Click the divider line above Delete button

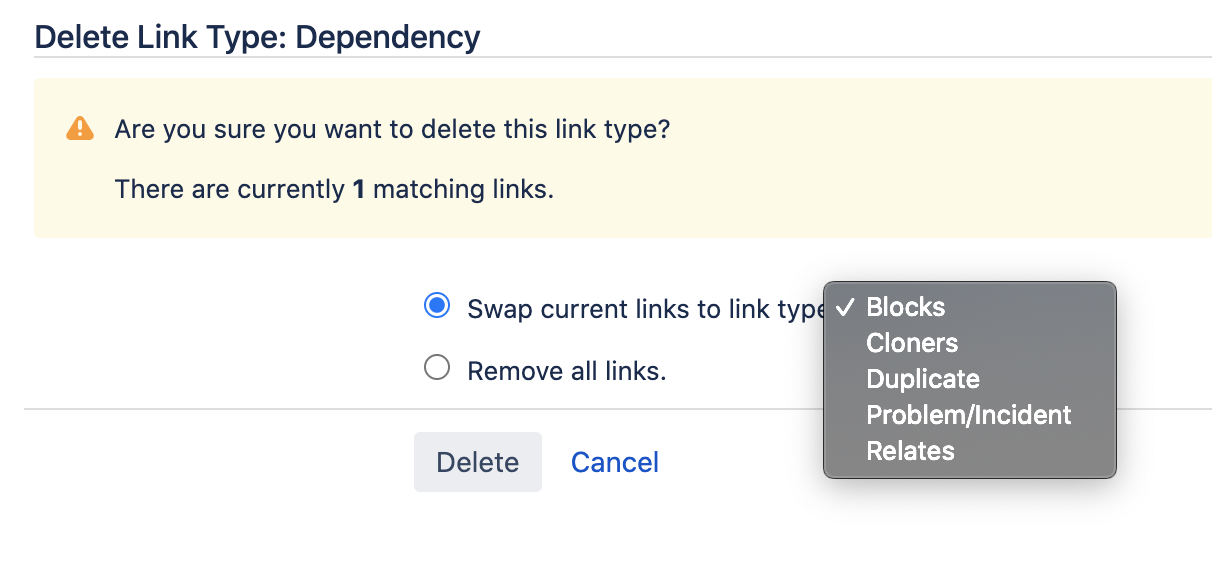click(x=617, y=409)
